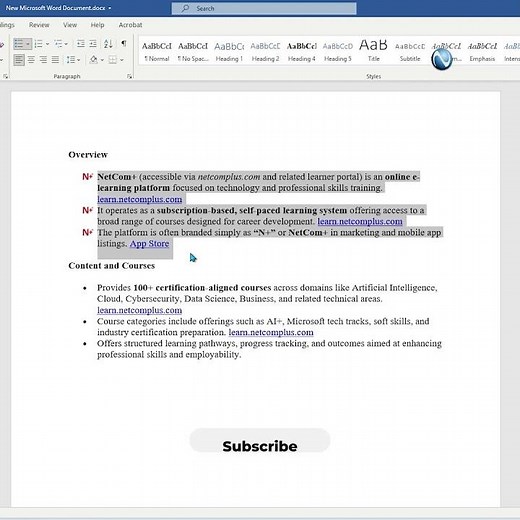Apply the Heading 2 style

(265, 52)
